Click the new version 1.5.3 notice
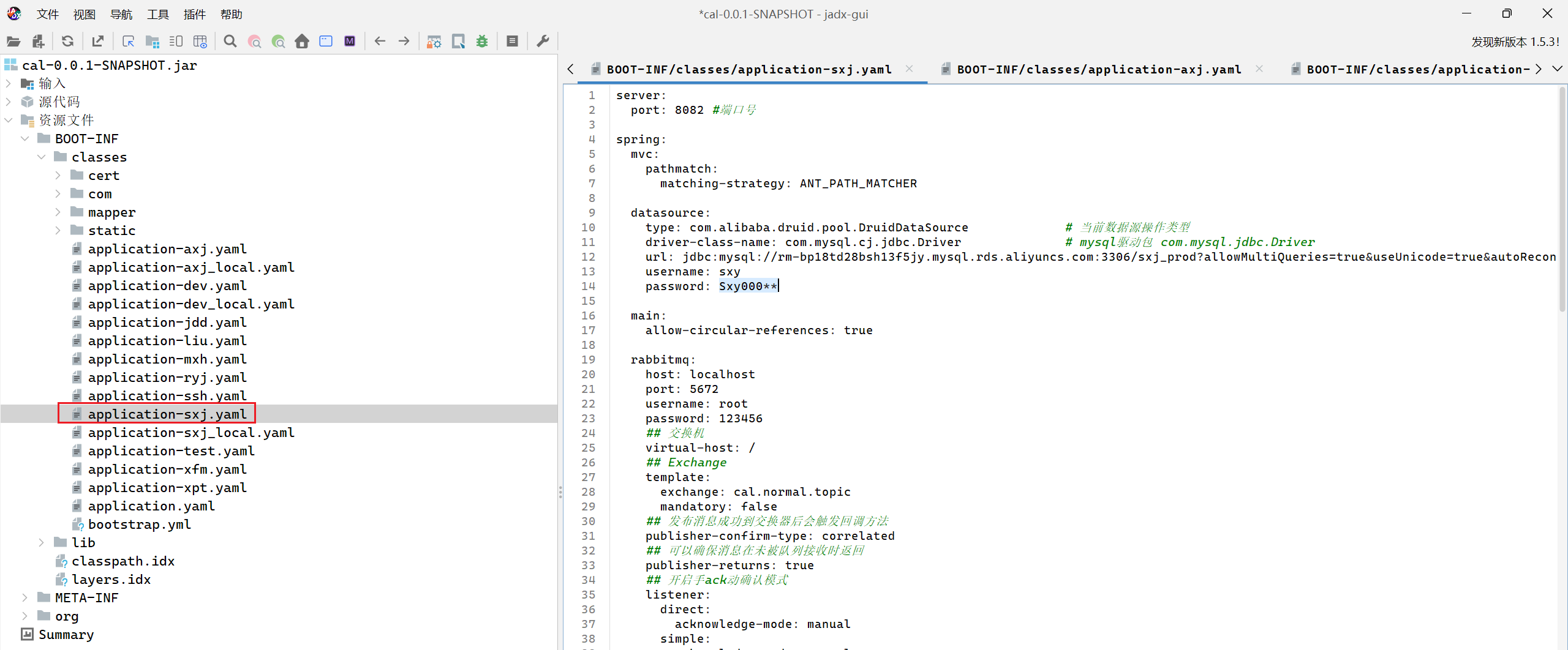1568x650 pixels. 1515,42
